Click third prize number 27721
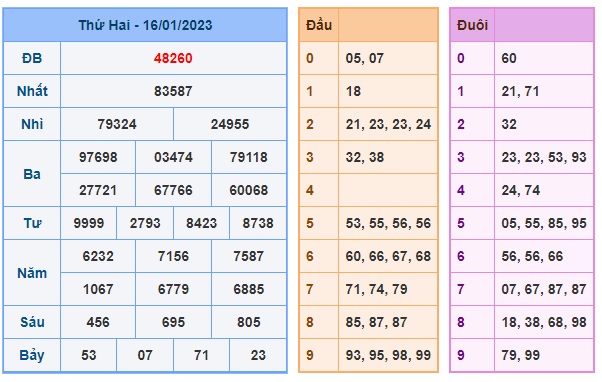602x382 pixels. [x=98, y=190]
